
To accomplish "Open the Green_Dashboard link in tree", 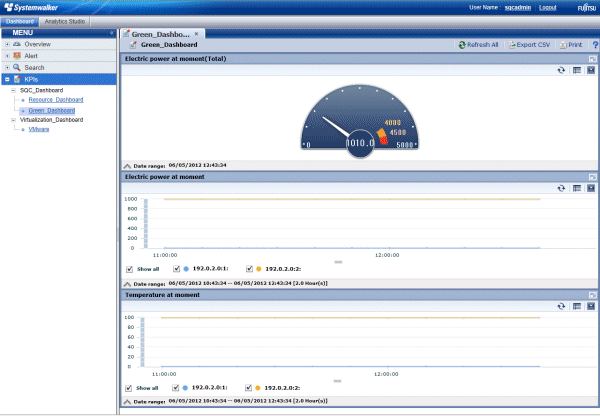I will [52, 111].
